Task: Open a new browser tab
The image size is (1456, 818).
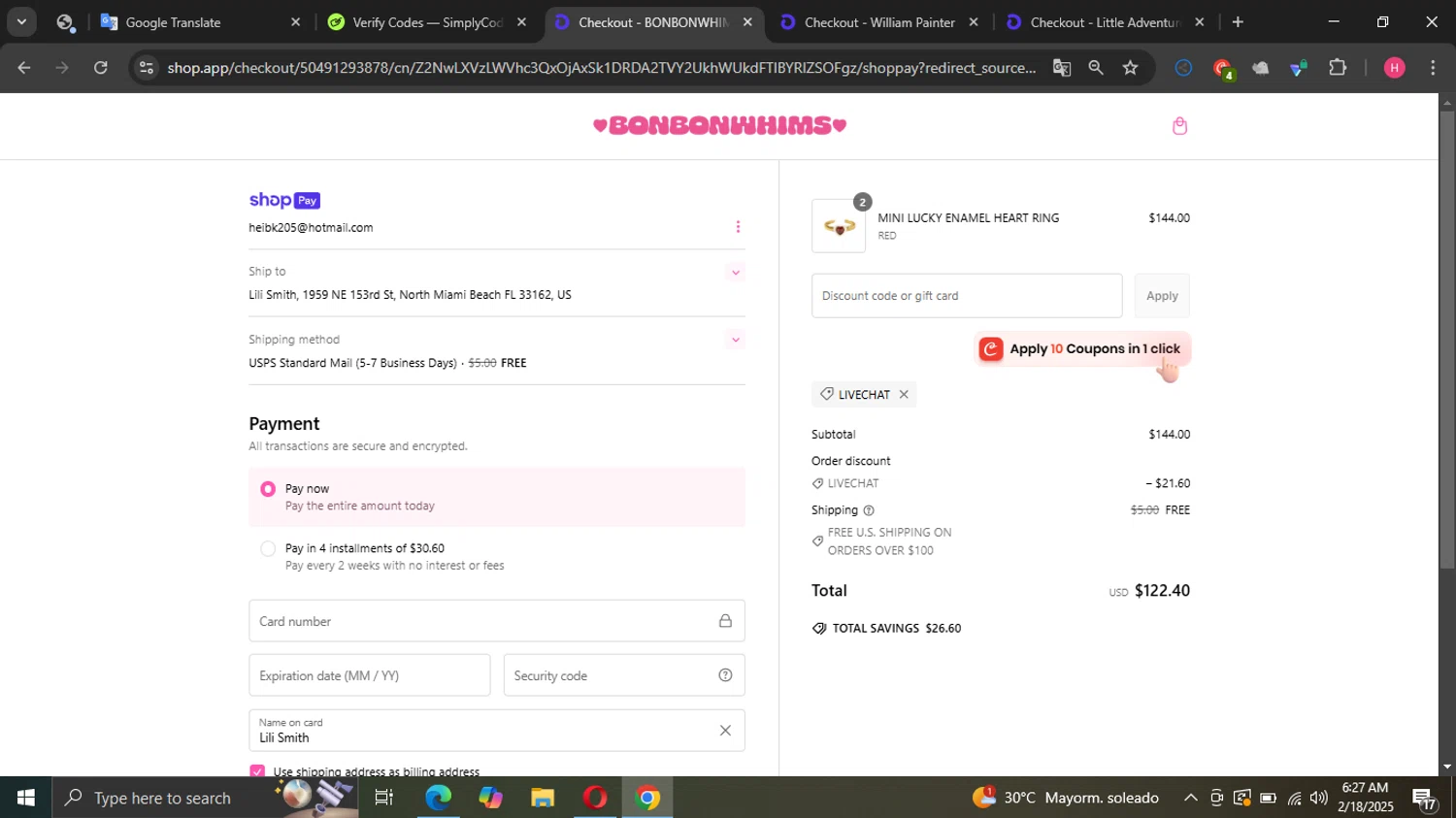Action: (x=1238, y=21)
